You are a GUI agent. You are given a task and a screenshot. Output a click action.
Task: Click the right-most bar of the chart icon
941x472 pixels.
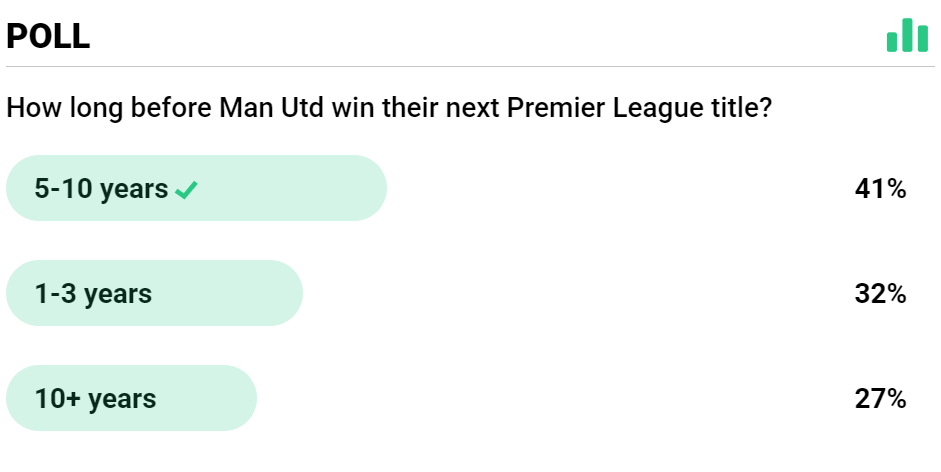[x=922, y=38]
